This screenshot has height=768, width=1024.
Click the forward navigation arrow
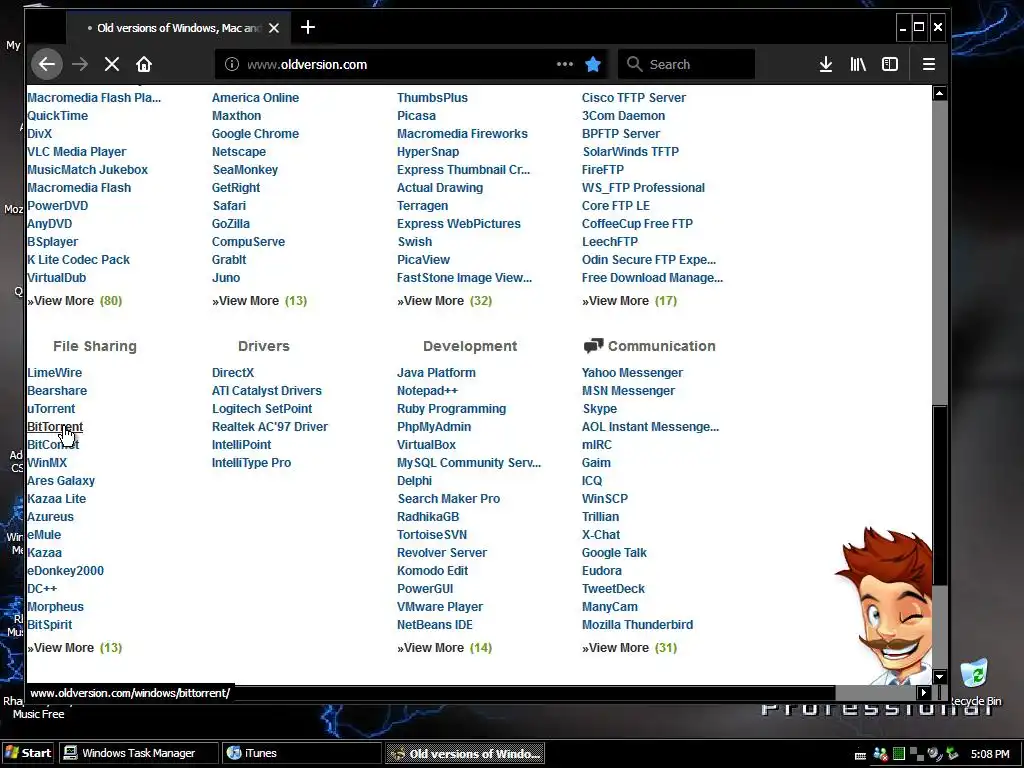[x=80, y=64]
